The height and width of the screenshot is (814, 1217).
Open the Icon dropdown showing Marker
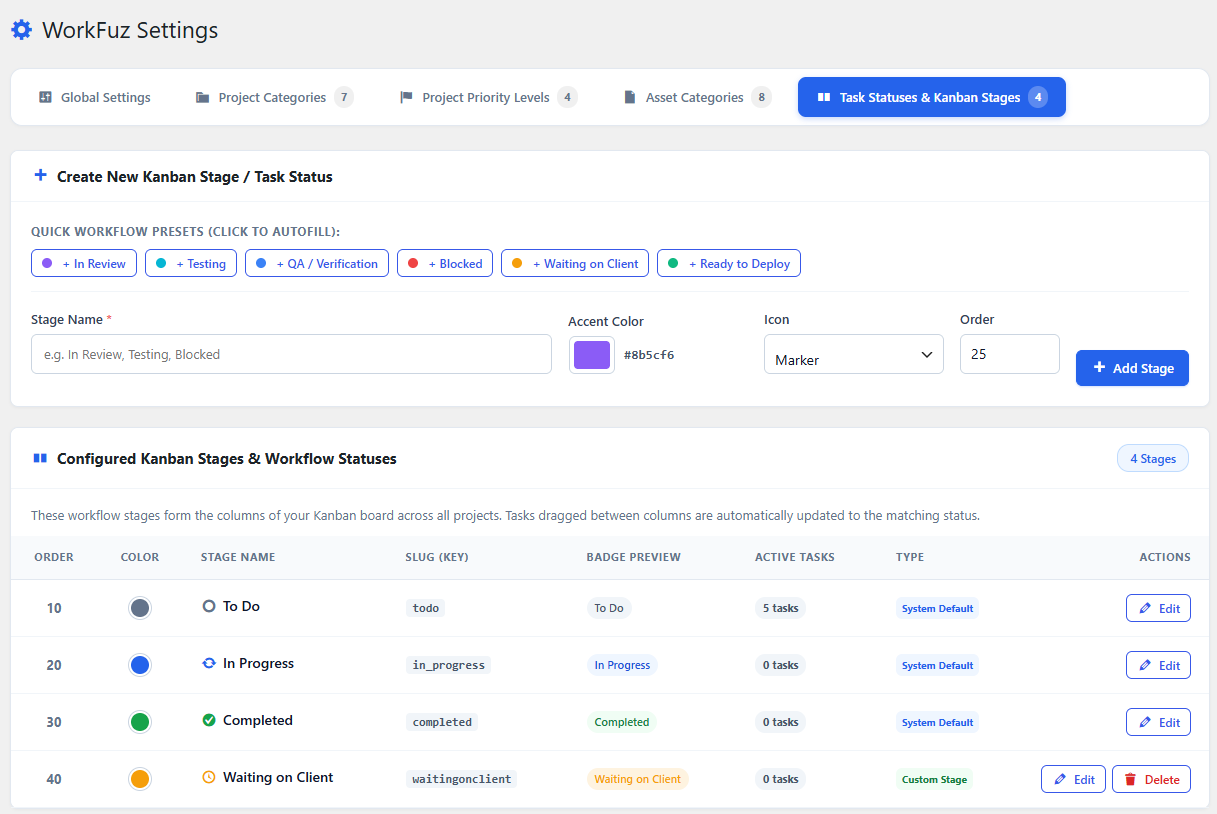pyautogui.click(x=854, y=354)
